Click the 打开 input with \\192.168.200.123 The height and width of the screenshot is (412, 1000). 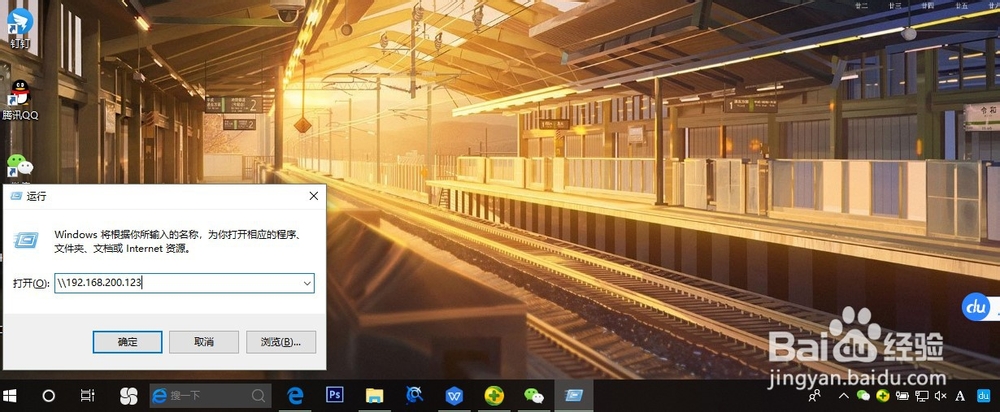tap(184, 283)
